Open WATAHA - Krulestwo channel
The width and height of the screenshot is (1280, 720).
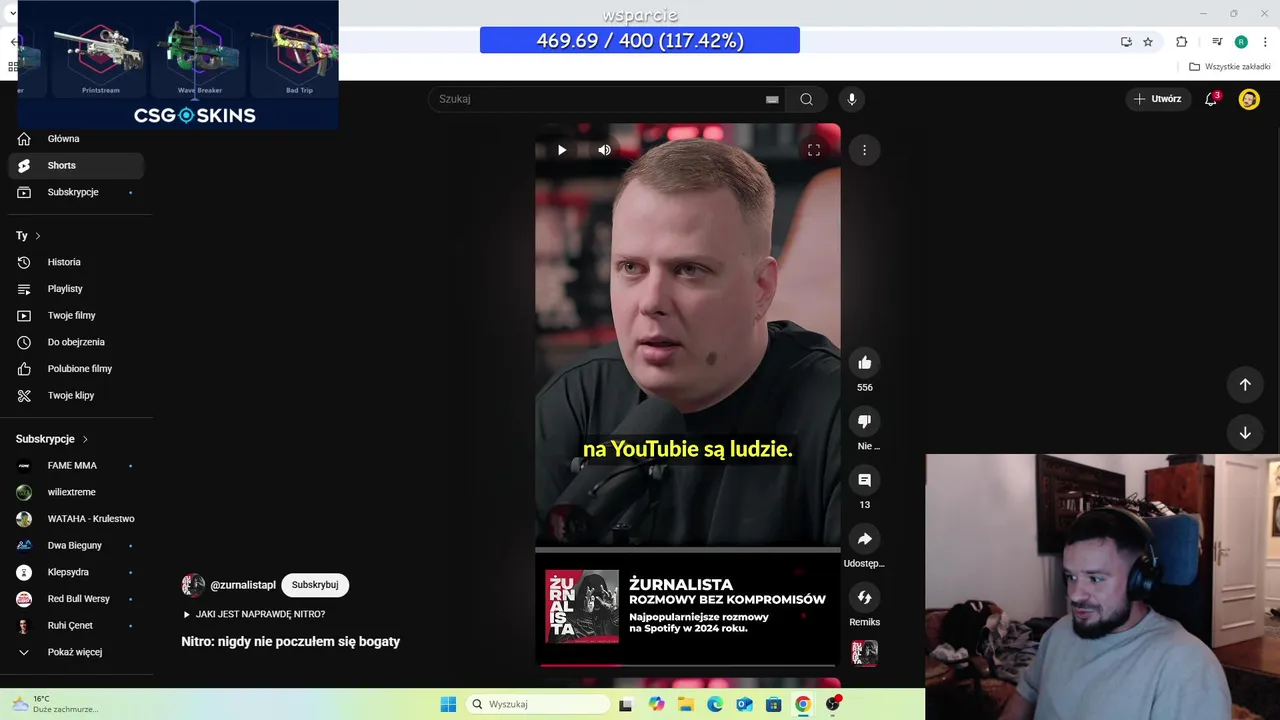click(76, 519)
